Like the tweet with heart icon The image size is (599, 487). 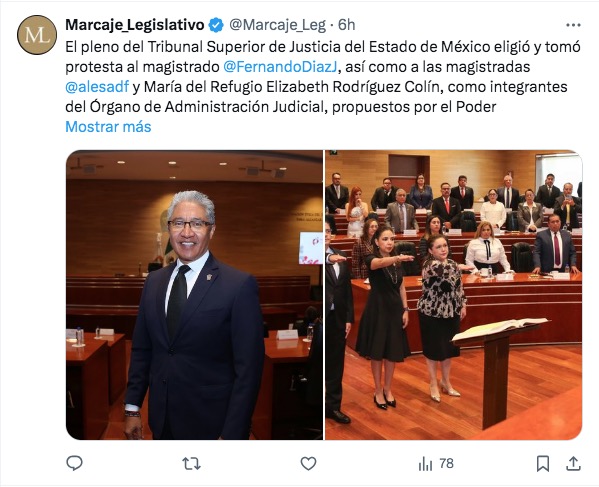tap(308, 464)
